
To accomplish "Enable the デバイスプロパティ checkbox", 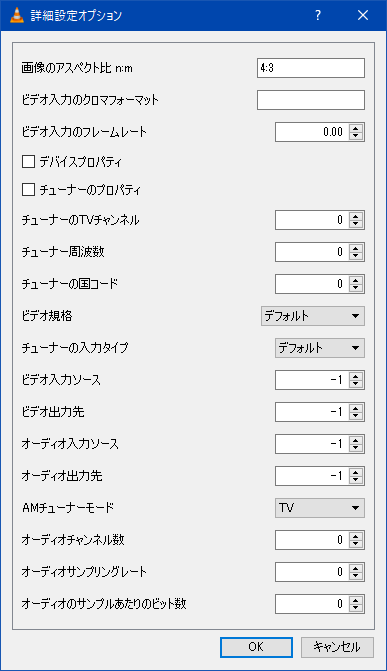I will (x=28, y=162).
